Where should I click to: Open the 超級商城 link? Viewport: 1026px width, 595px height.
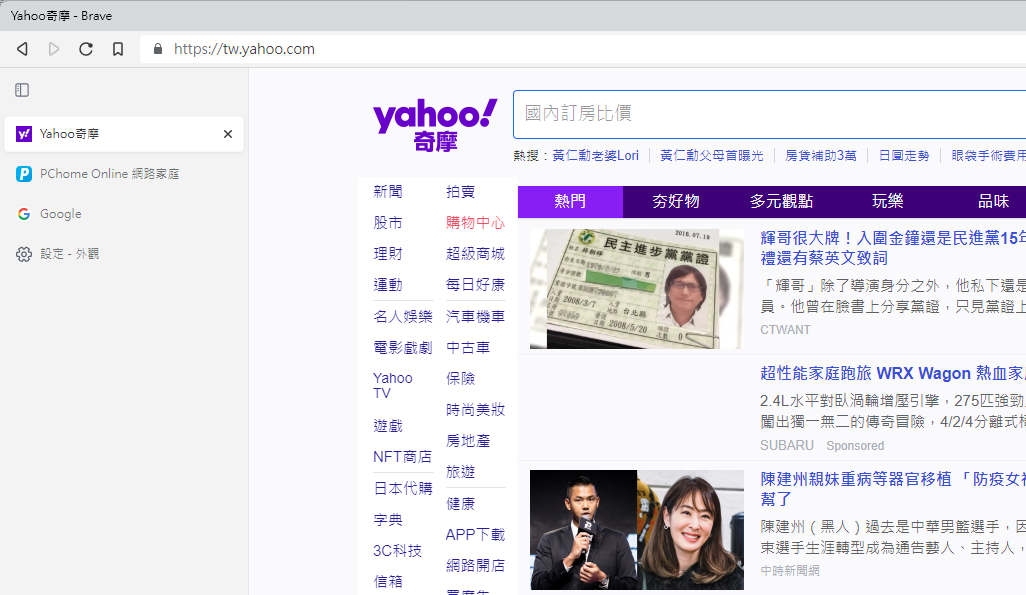[476, 254]
